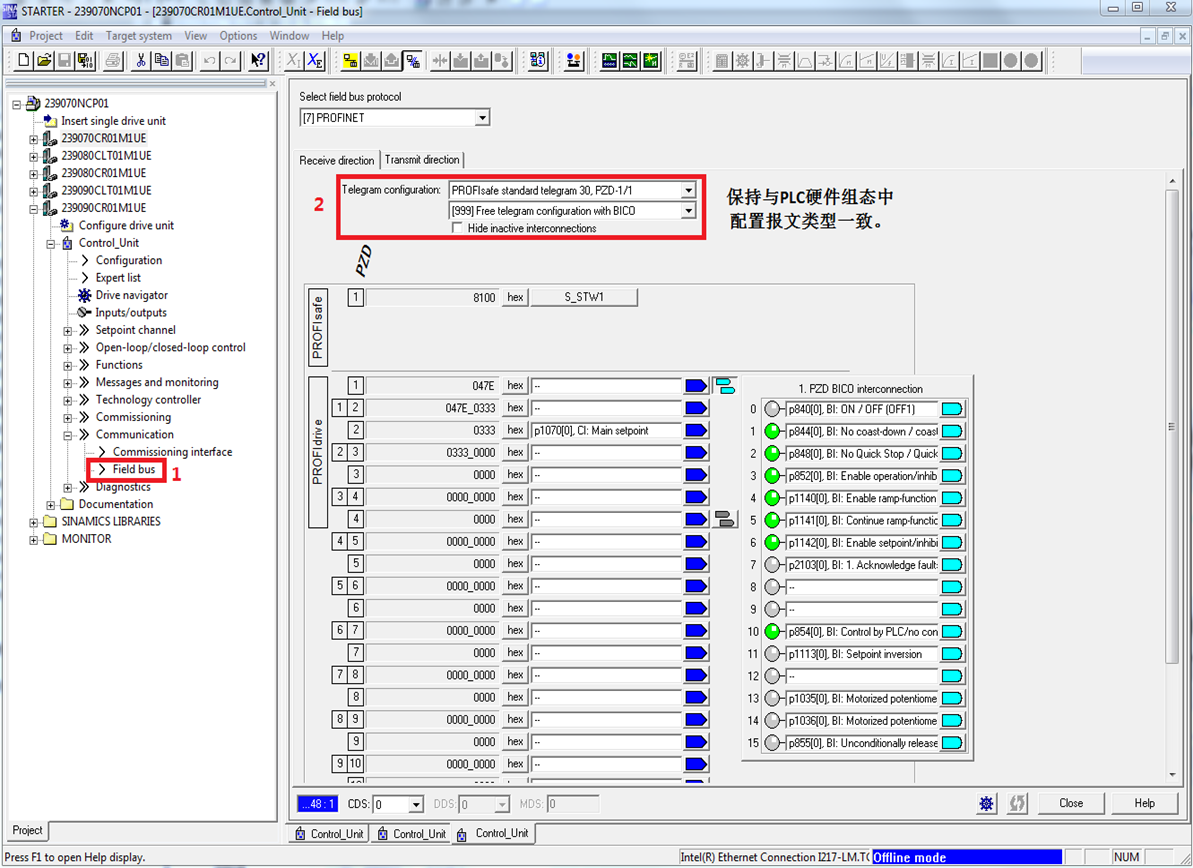Image resolution: width=1193 pixels, height=868 pixels.
Task: Click the Open Project folder icon
Action: tap(44, 61)
